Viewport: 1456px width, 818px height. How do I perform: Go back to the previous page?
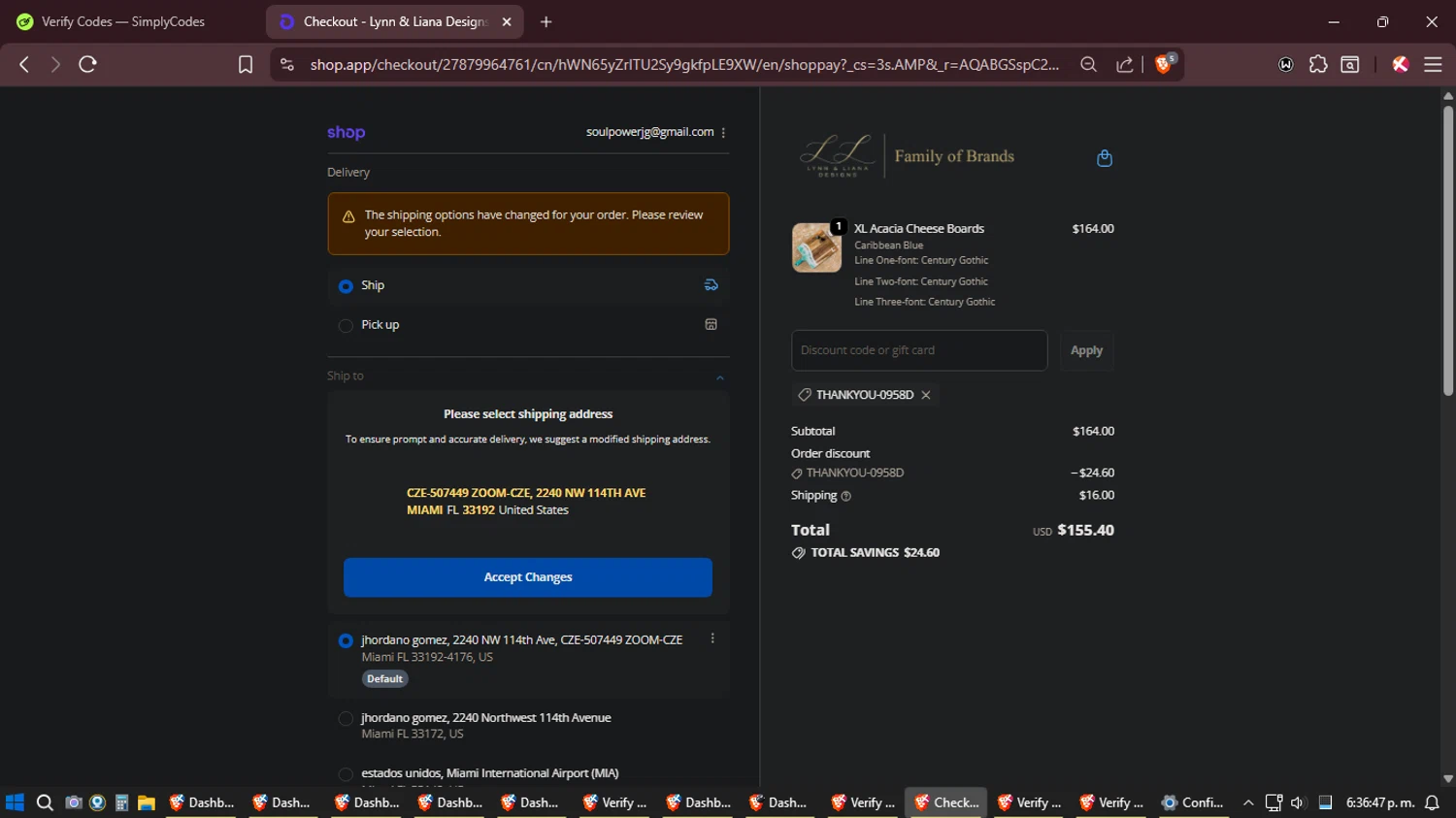point(24,64)
